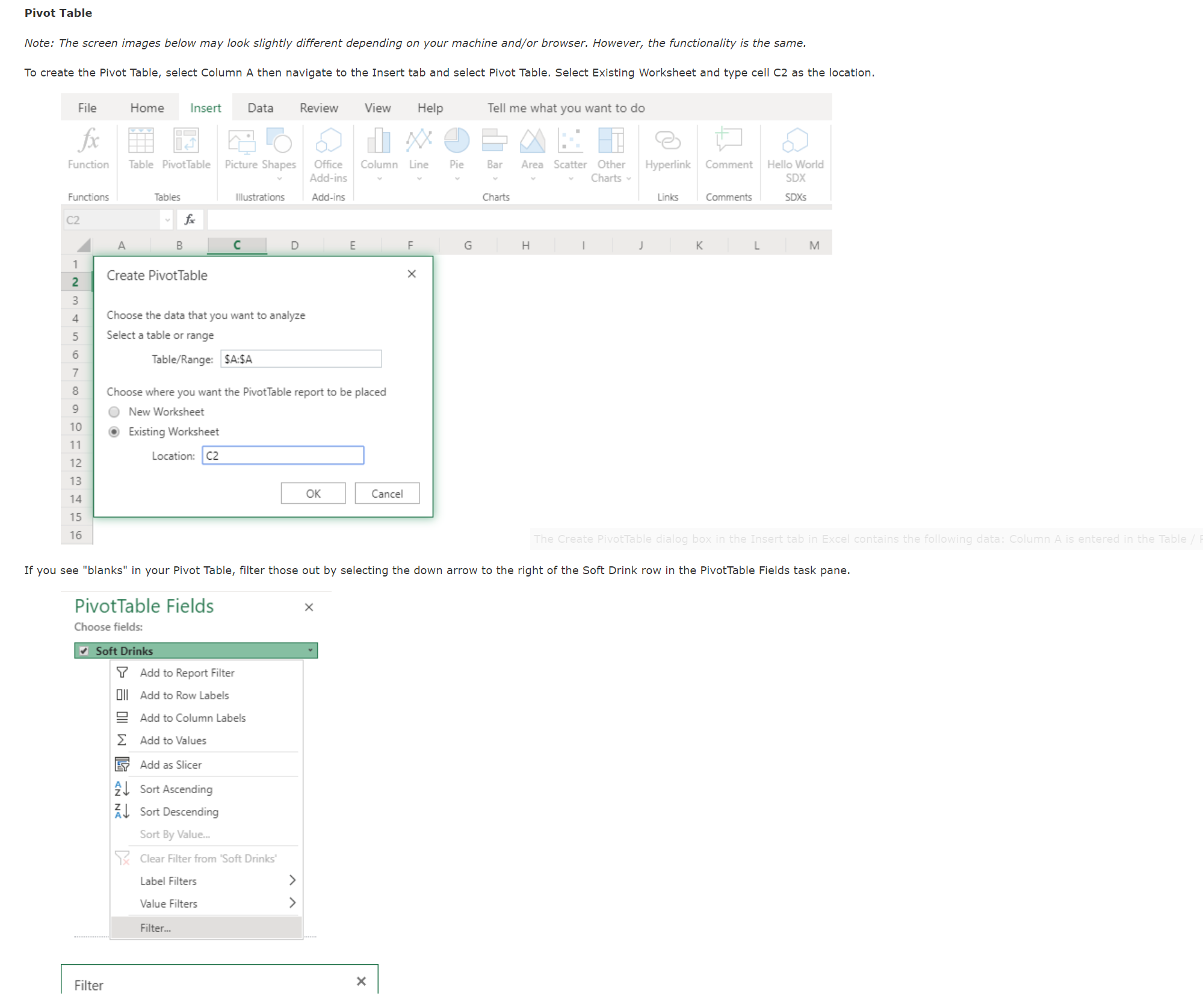Click OK in the Create PivotTable dialog
Image resolution: width=1203 pixels, height=1008 pixels.
coord(313,493)
